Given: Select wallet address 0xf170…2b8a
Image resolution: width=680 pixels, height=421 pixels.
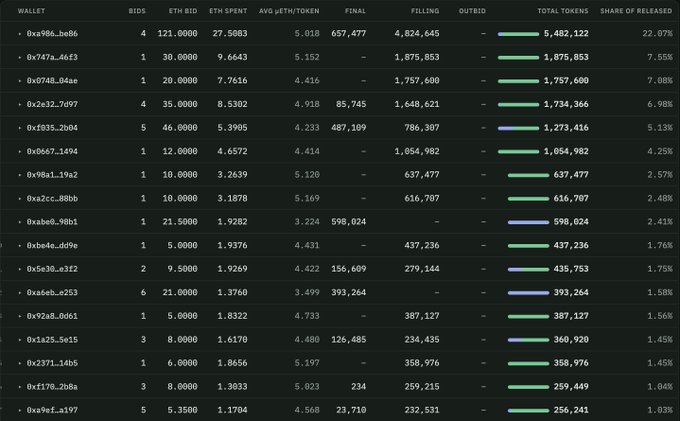Looking at the screenshot, I should point(52,387).
